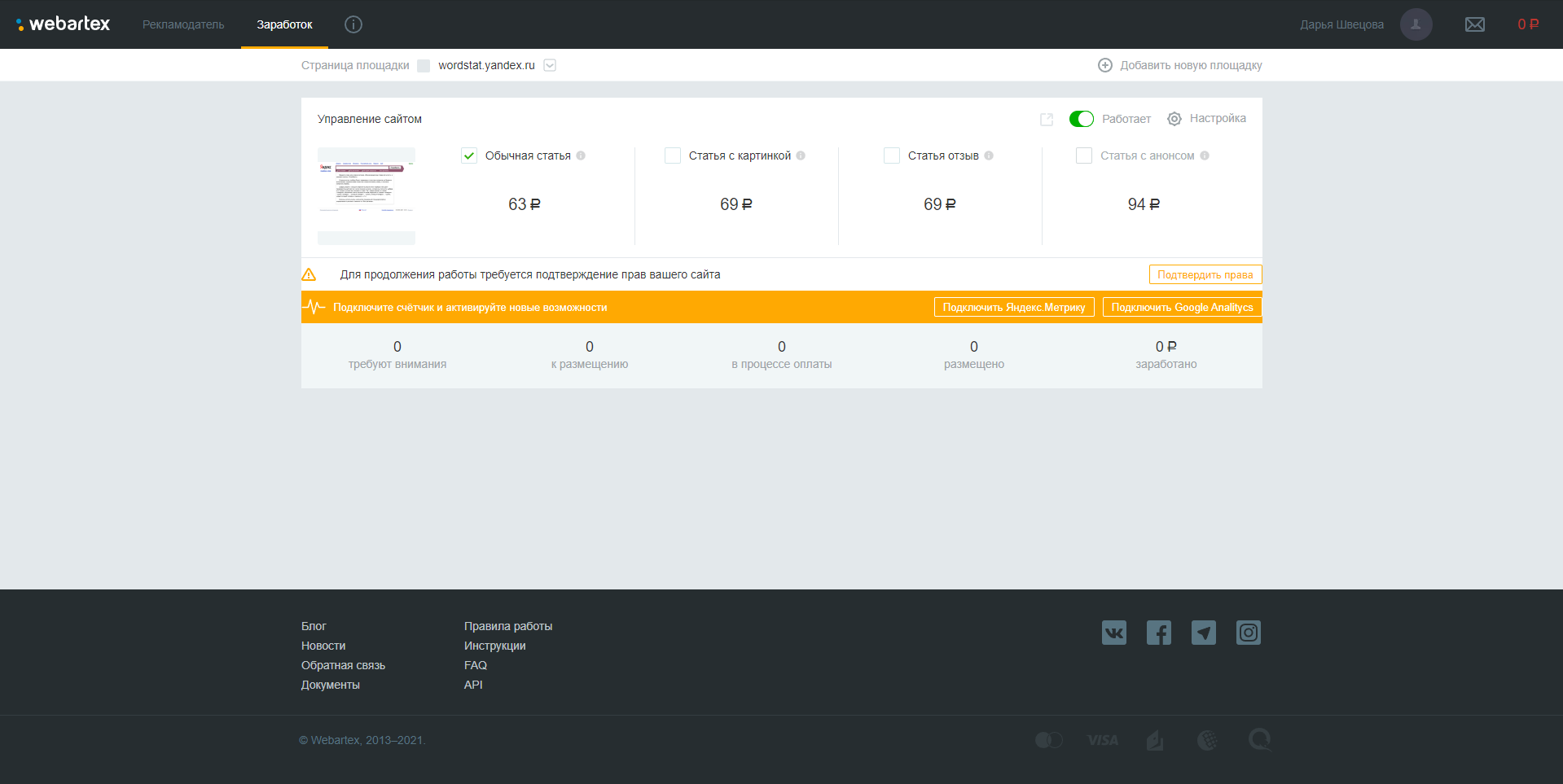This screenshot has width=1563, height=784.
Task: Click the site rights confirmation warning text
Action: [x=530, y=274]
